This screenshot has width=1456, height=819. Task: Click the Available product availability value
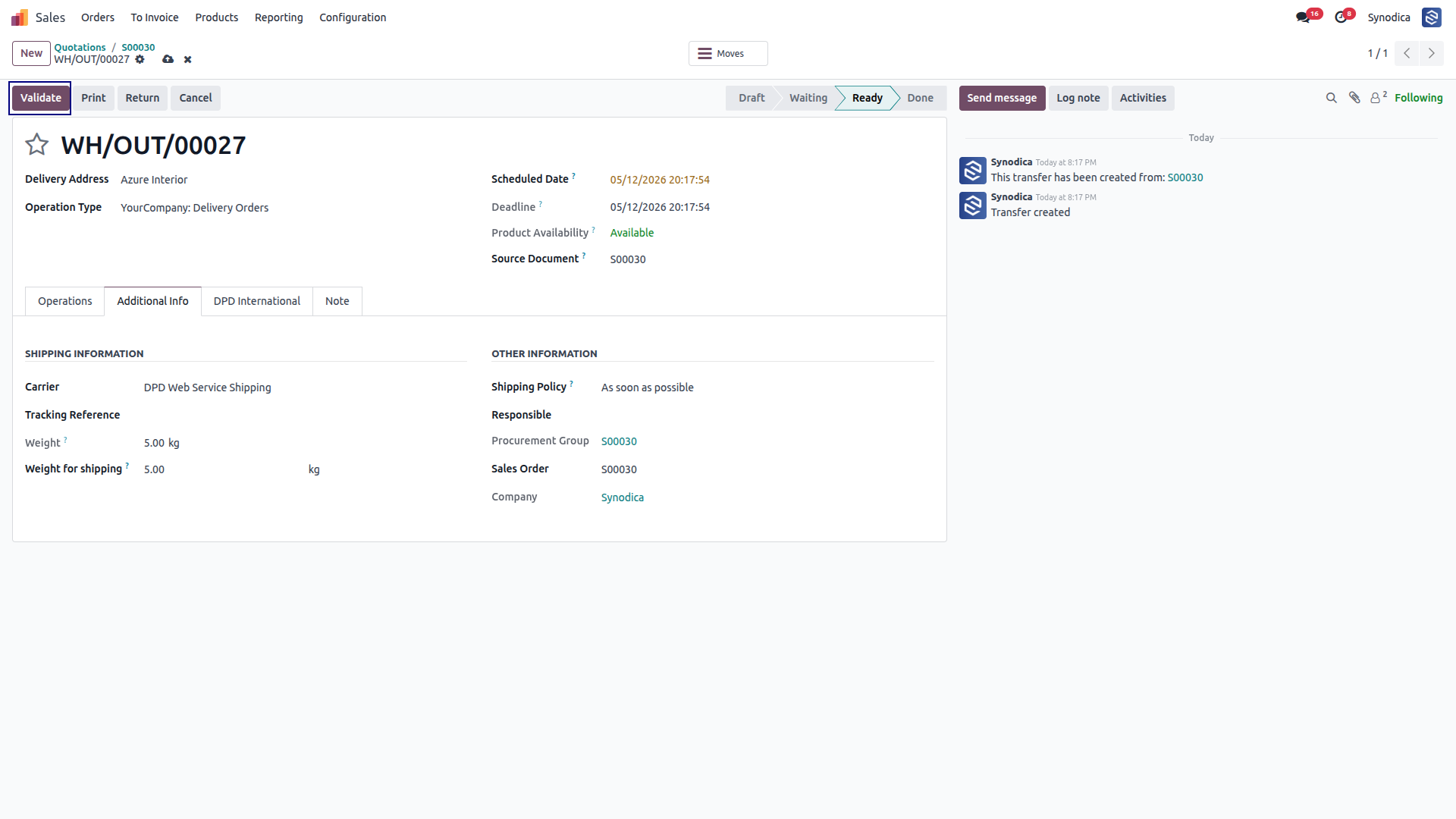pos(632,233)
